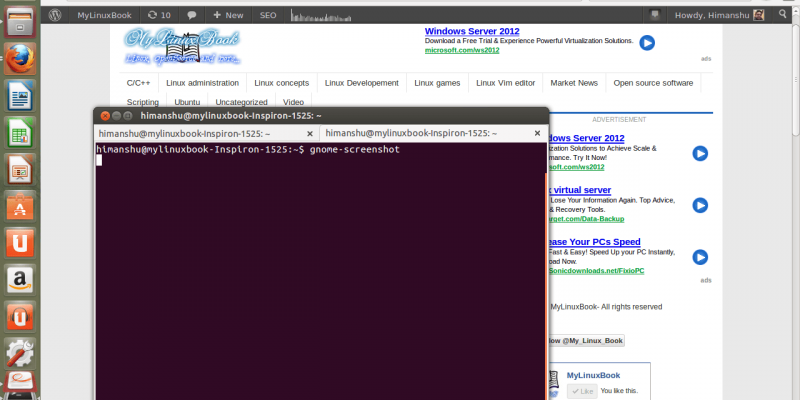Viewport: 800px width, 400px height.
Task: Click the WordPress logo in admin bar
Action: point(55,15)
